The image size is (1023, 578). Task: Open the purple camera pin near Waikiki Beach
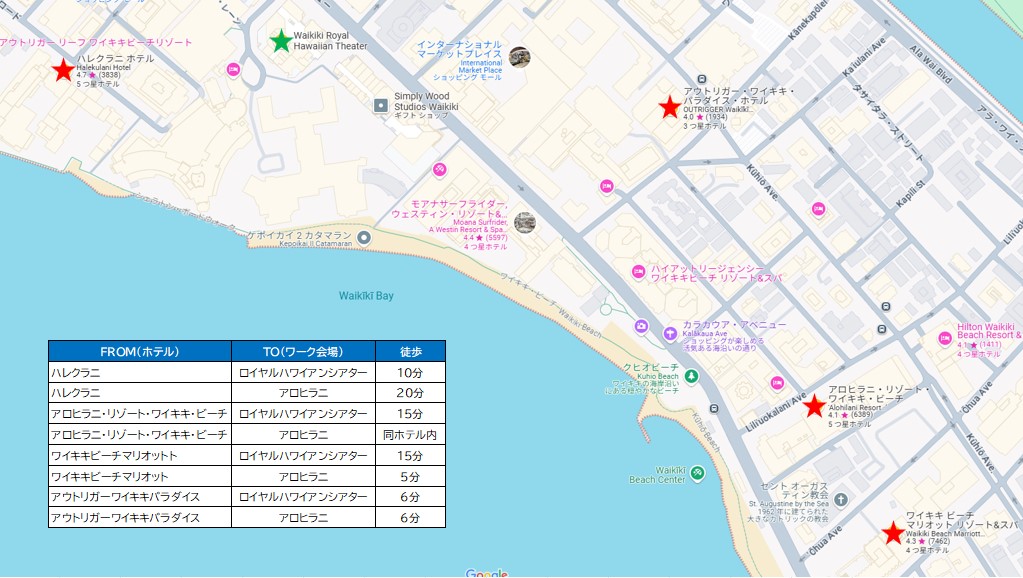[641, 326]
